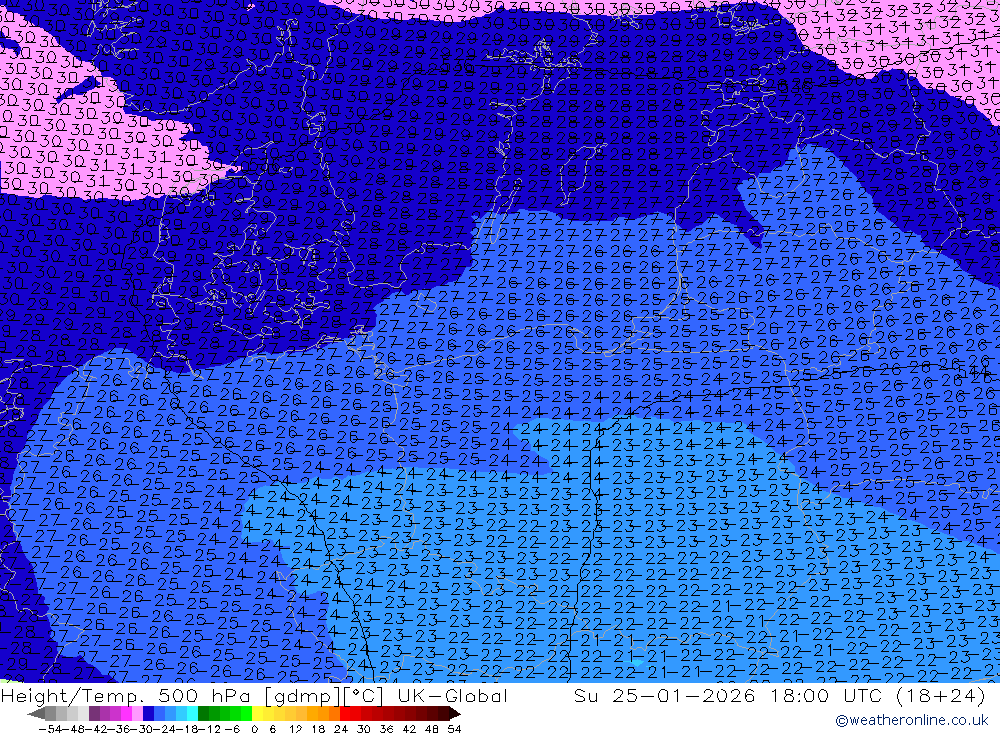Click the grey left arrow of color scale
The image size is (1000, 733).
point(36,714)
